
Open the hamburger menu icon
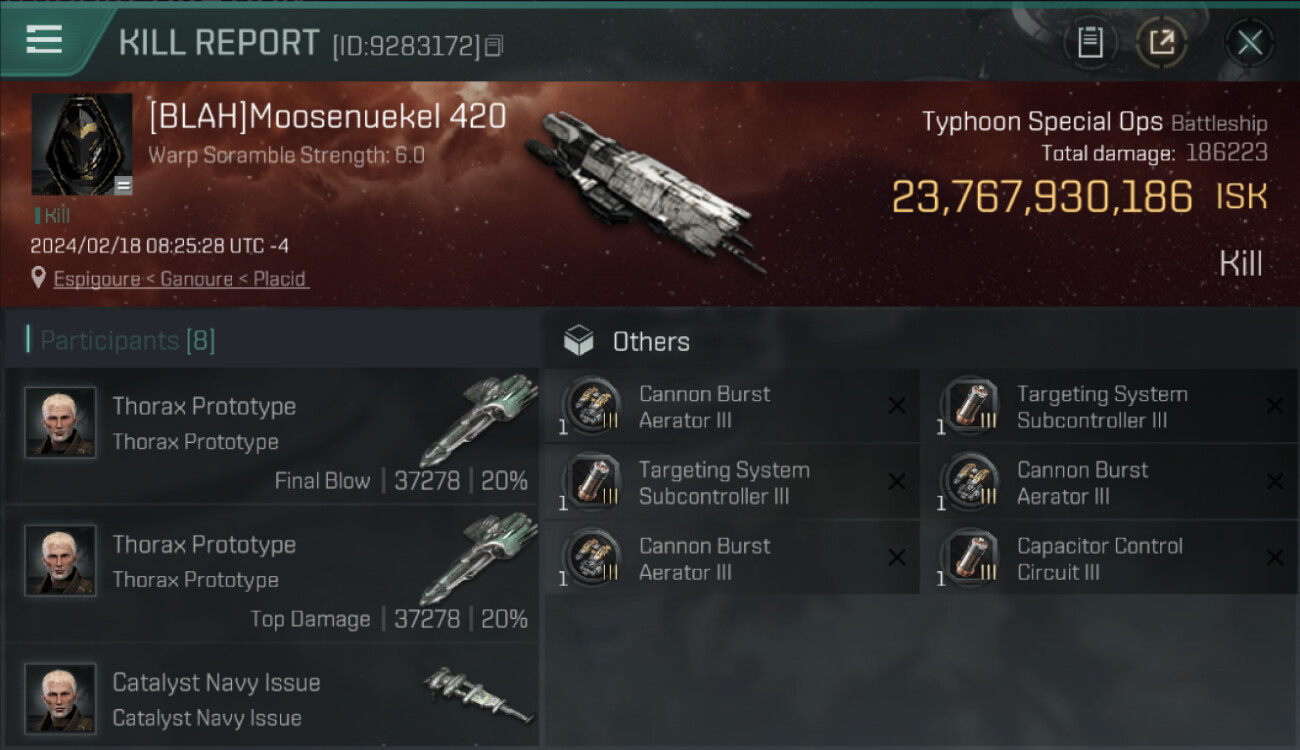45,40
